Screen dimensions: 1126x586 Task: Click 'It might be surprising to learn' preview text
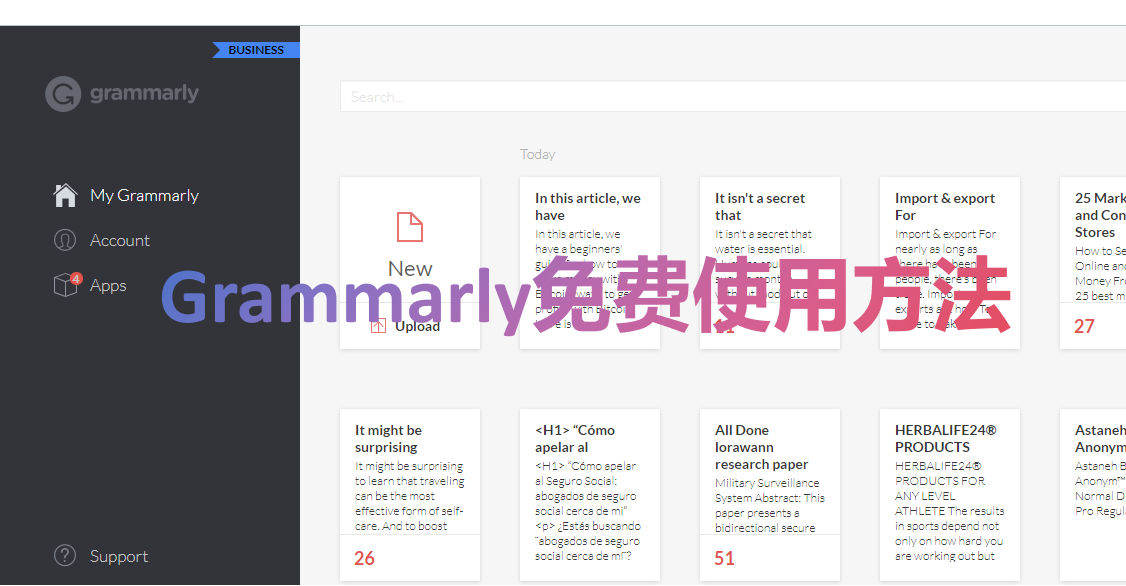coord(409,496)
